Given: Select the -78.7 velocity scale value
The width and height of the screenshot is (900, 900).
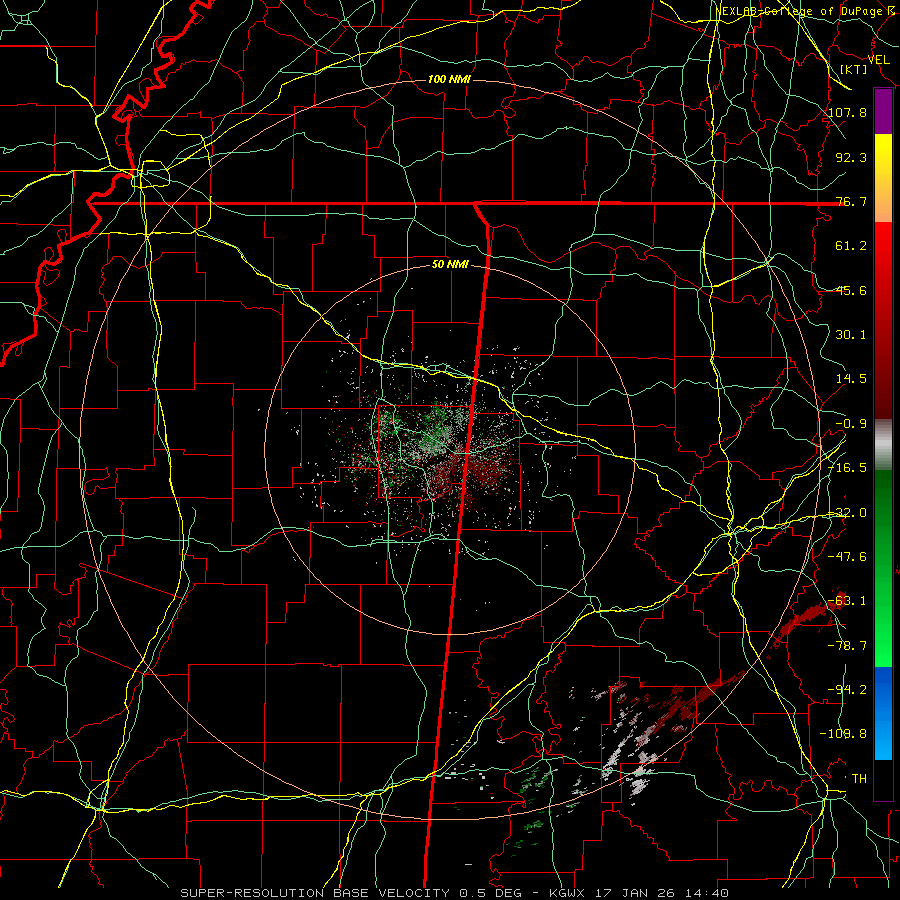Looking at the screenshot, I should click(x=848, y=646).
